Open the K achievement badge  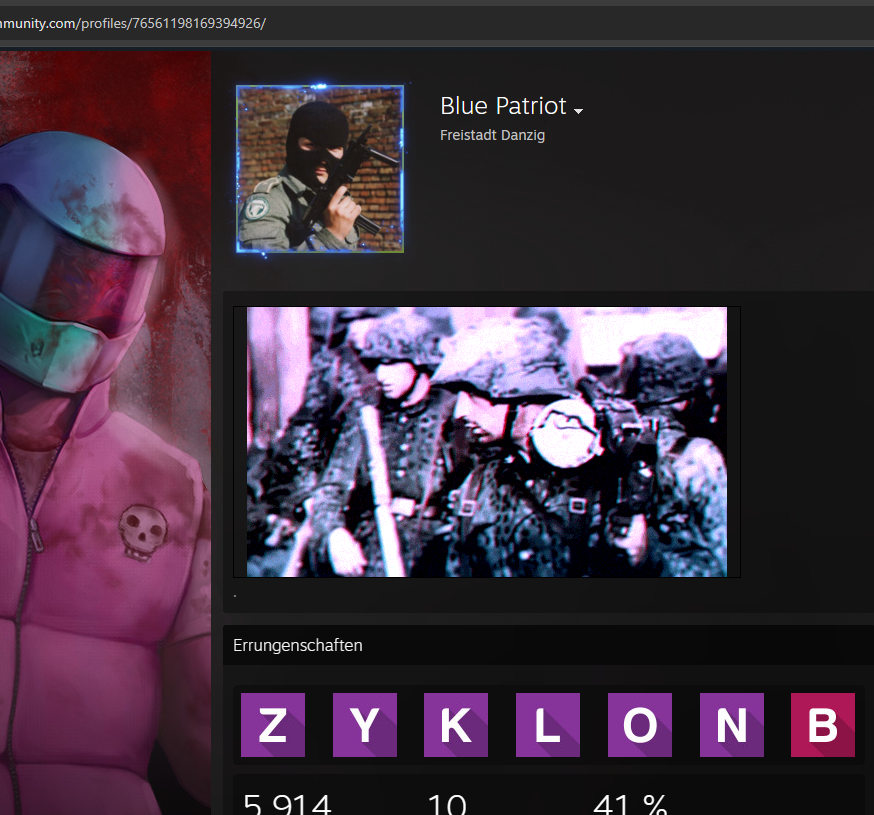456,725
